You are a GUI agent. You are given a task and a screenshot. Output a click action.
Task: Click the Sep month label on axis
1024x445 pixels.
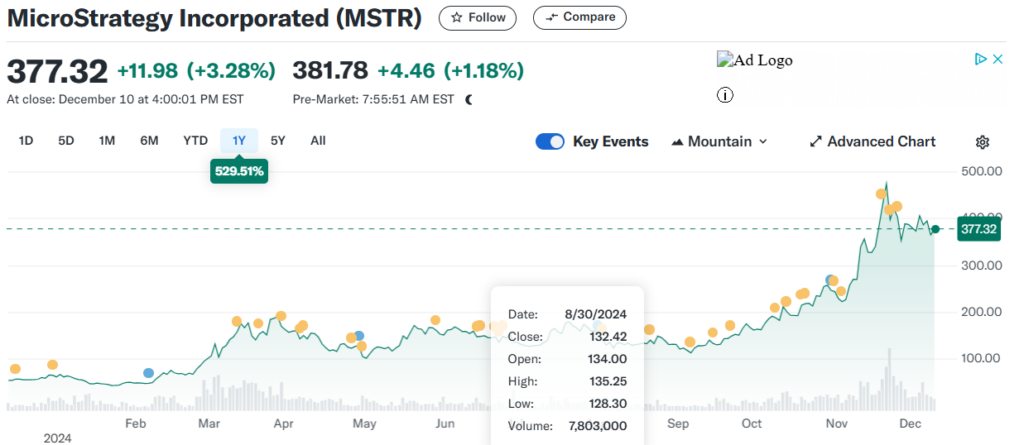(679, 424)
